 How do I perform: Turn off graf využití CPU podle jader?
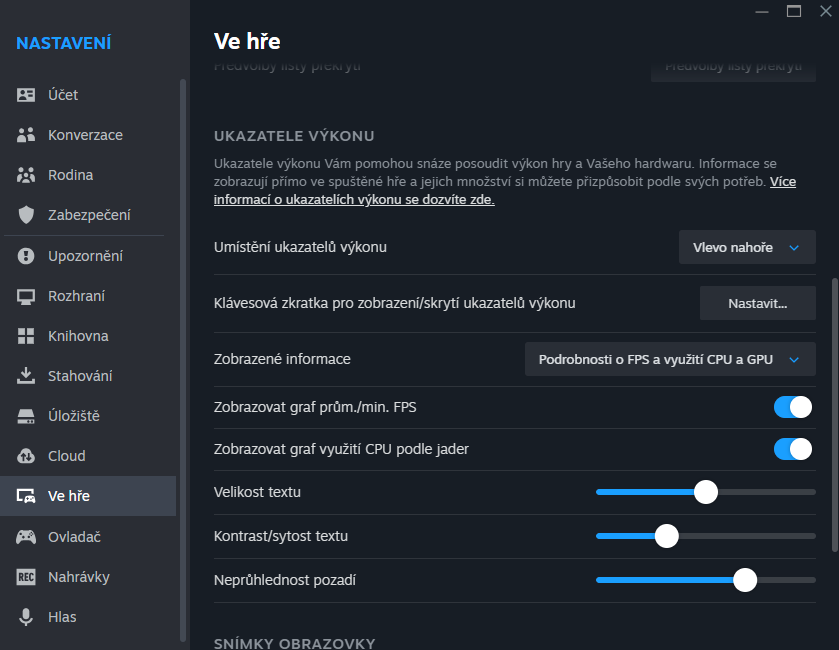[792, 449]
